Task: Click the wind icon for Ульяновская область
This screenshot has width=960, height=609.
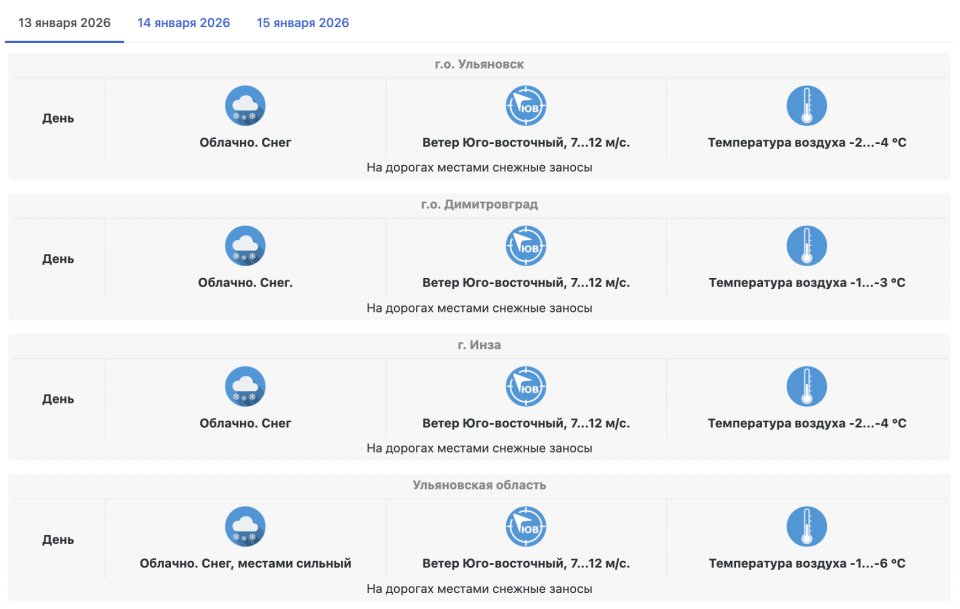Action: [x=526, y=527]
